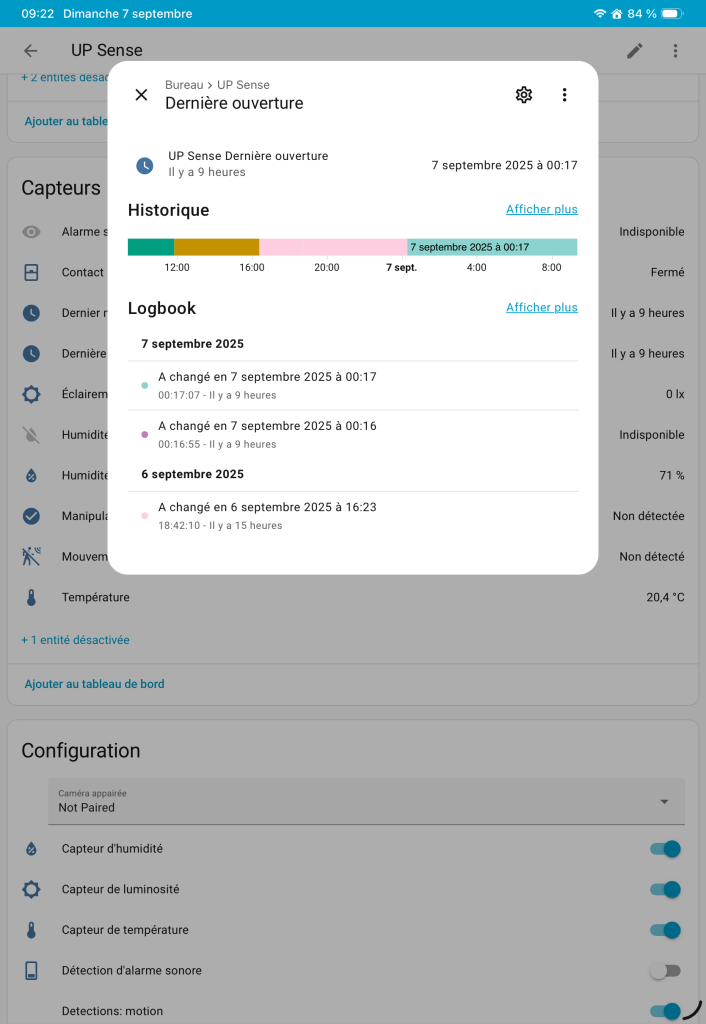706x1024 pixels.
Task: Click the thermometer icon next to Température
Action: (31, 598)
